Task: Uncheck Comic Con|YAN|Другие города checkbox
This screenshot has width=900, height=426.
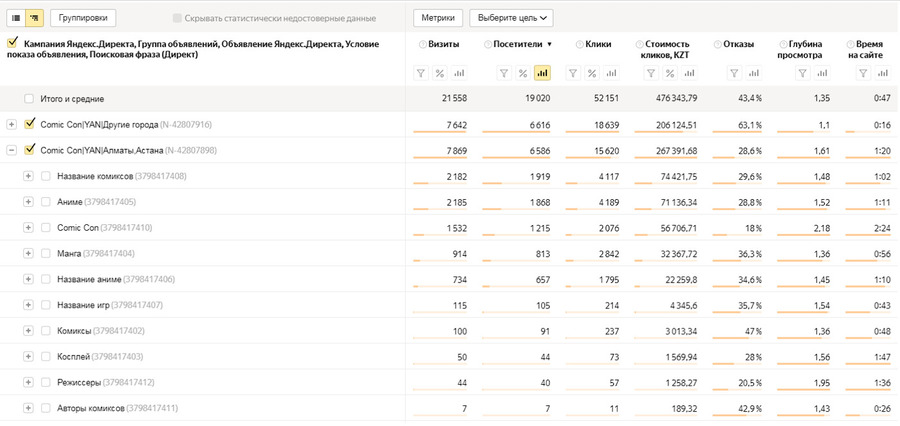Action: 29,123
